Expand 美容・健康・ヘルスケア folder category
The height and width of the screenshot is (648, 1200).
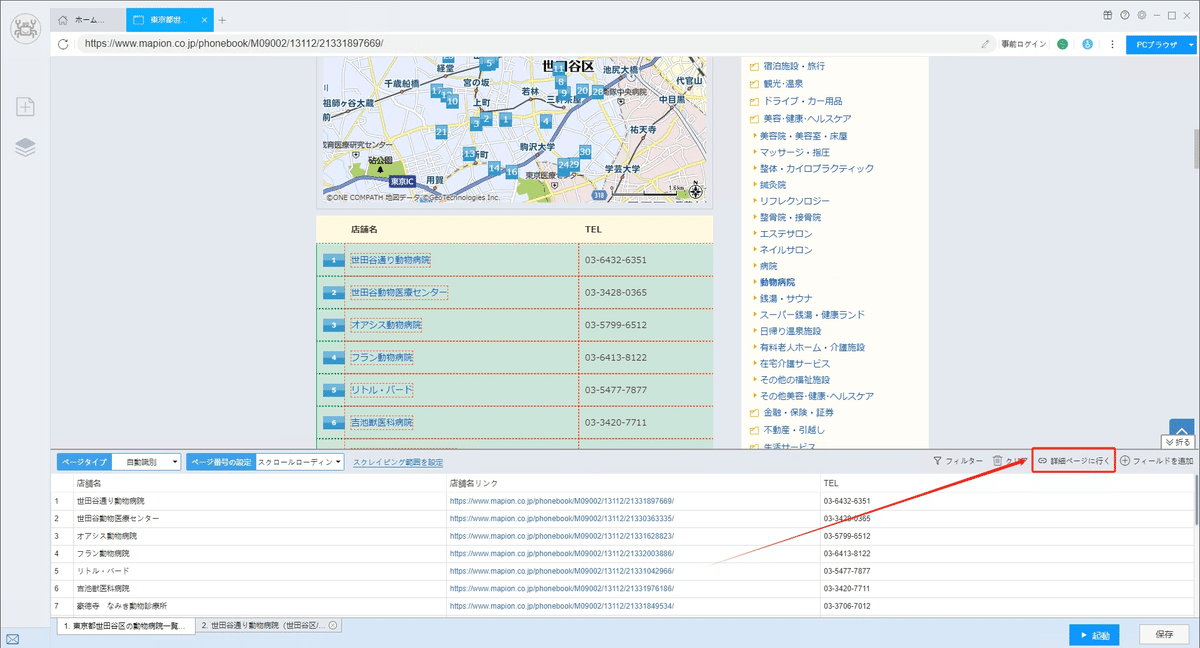(800, 118)
